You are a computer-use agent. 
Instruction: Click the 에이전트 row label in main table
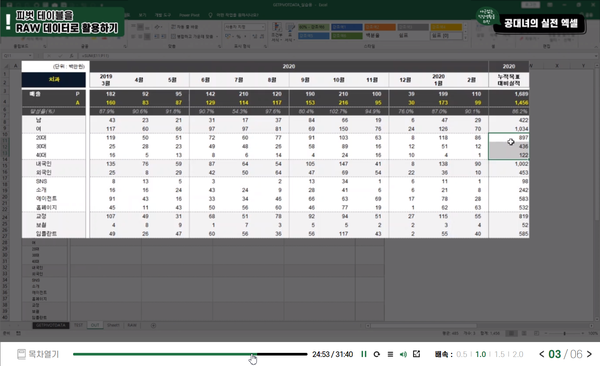click(46, 199)
